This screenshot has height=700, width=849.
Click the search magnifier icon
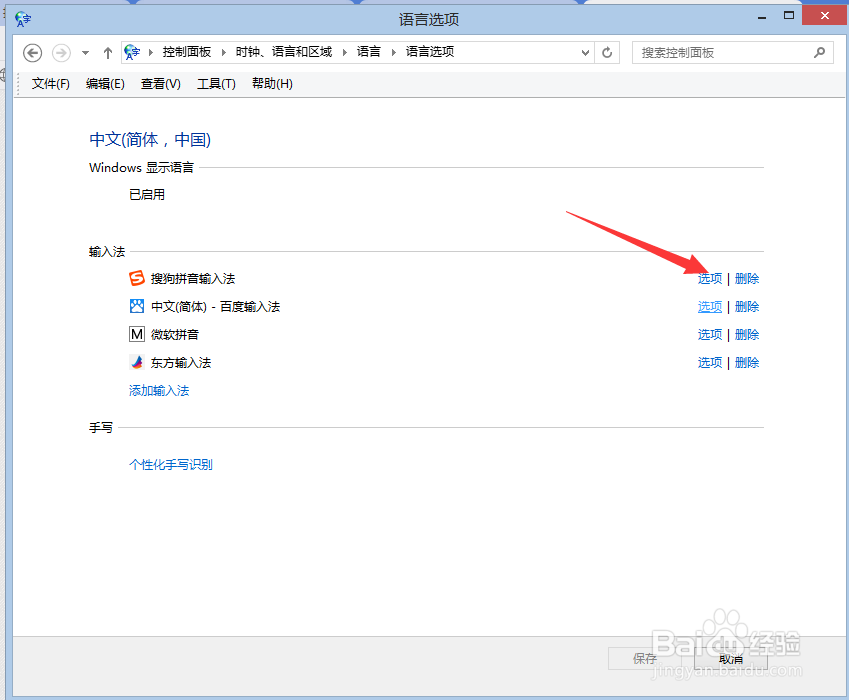coord(819,53)
